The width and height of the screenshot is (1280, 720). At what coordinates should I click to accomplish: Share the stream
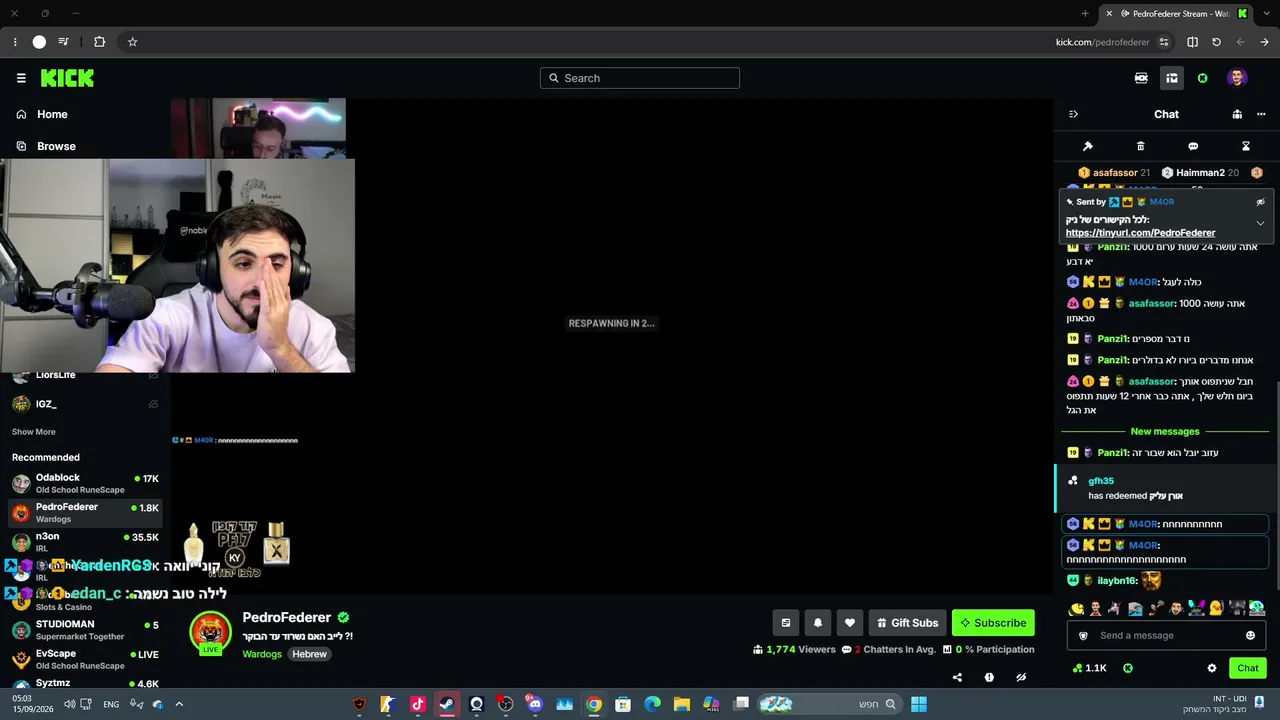click(957, 677)
